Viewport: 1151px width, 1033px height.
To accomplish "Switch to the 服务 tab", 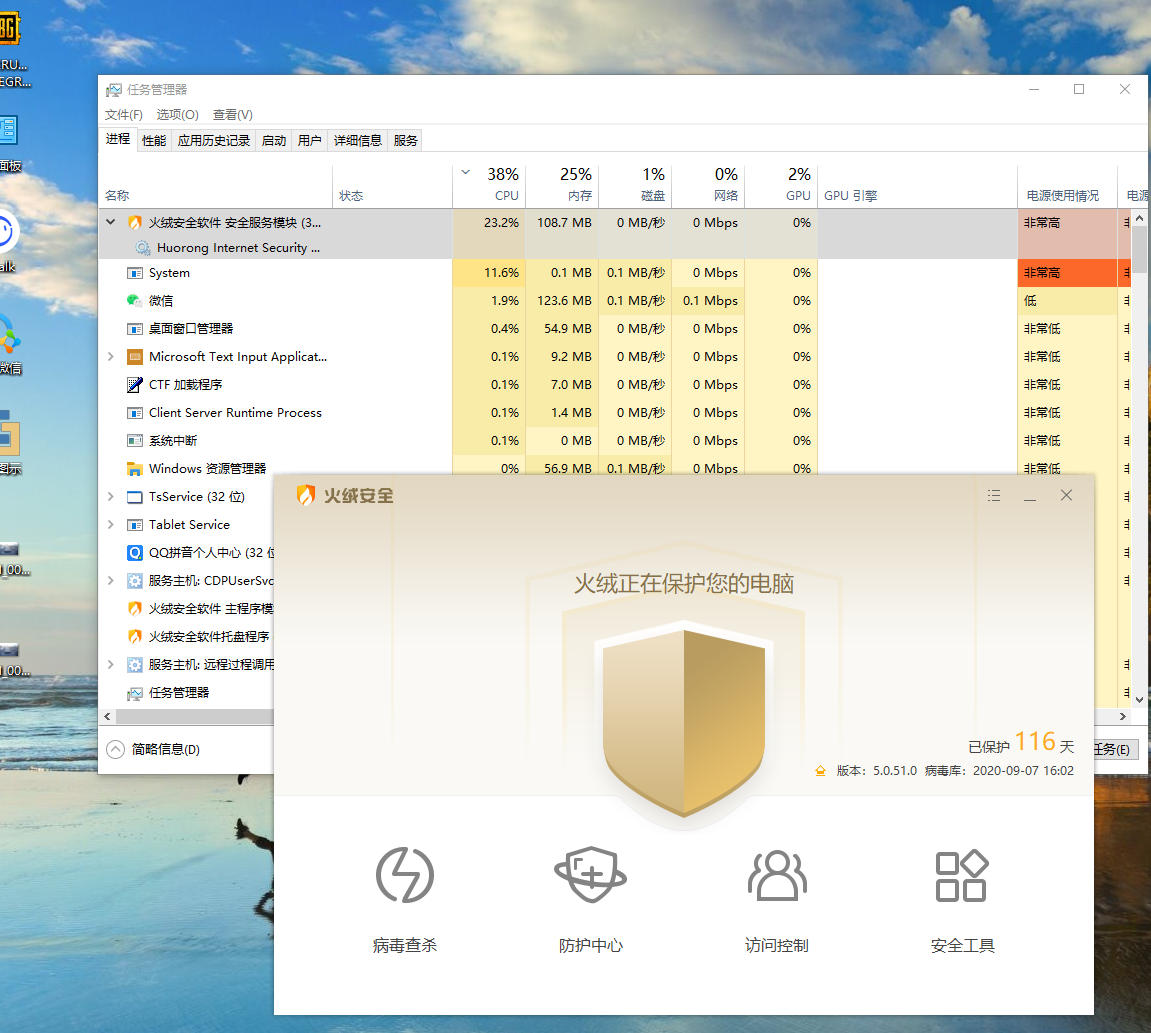I will coord(405,140).
